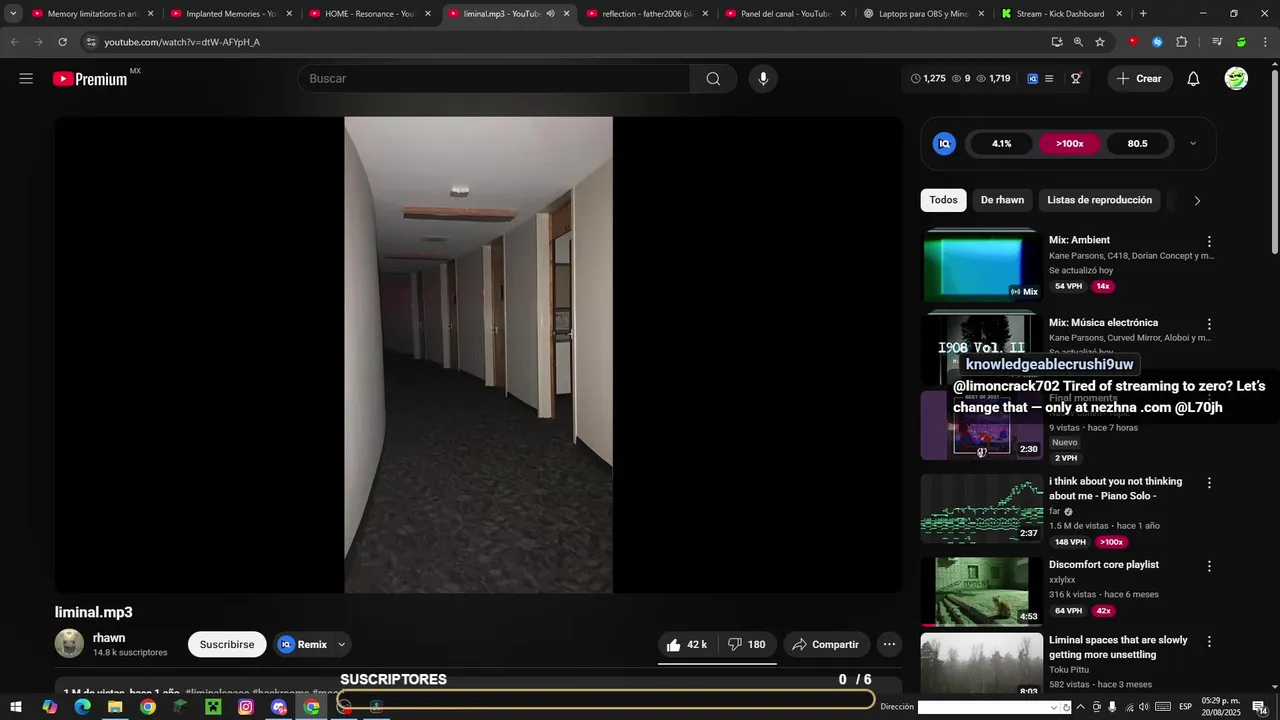The width and height of the screenshot is (1280, 720).
Task: Click the install app icon in address bar
Action: tap(1057, 42)
